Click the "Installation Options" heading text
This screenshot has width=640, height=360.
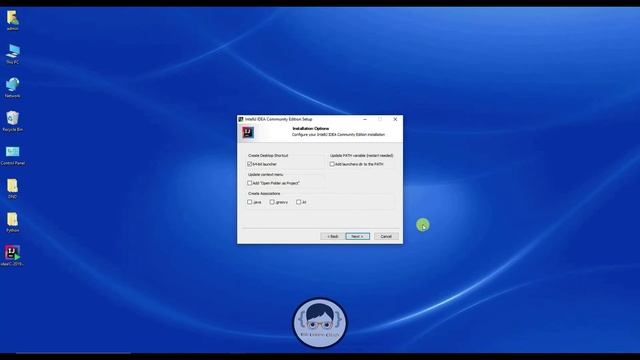coord(311,129)
